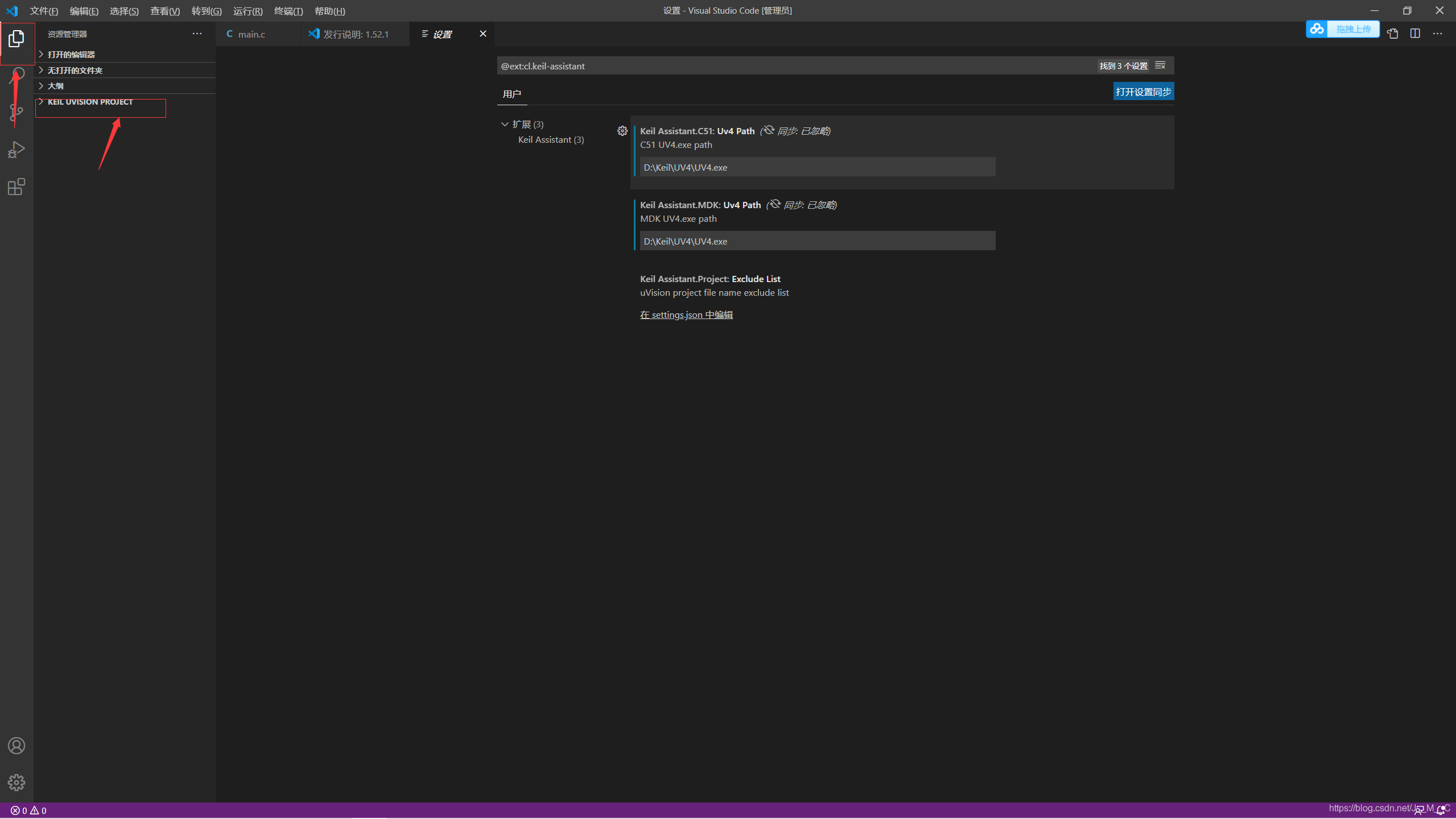
Task: Open the Source Control view
Action: point(17,113)
